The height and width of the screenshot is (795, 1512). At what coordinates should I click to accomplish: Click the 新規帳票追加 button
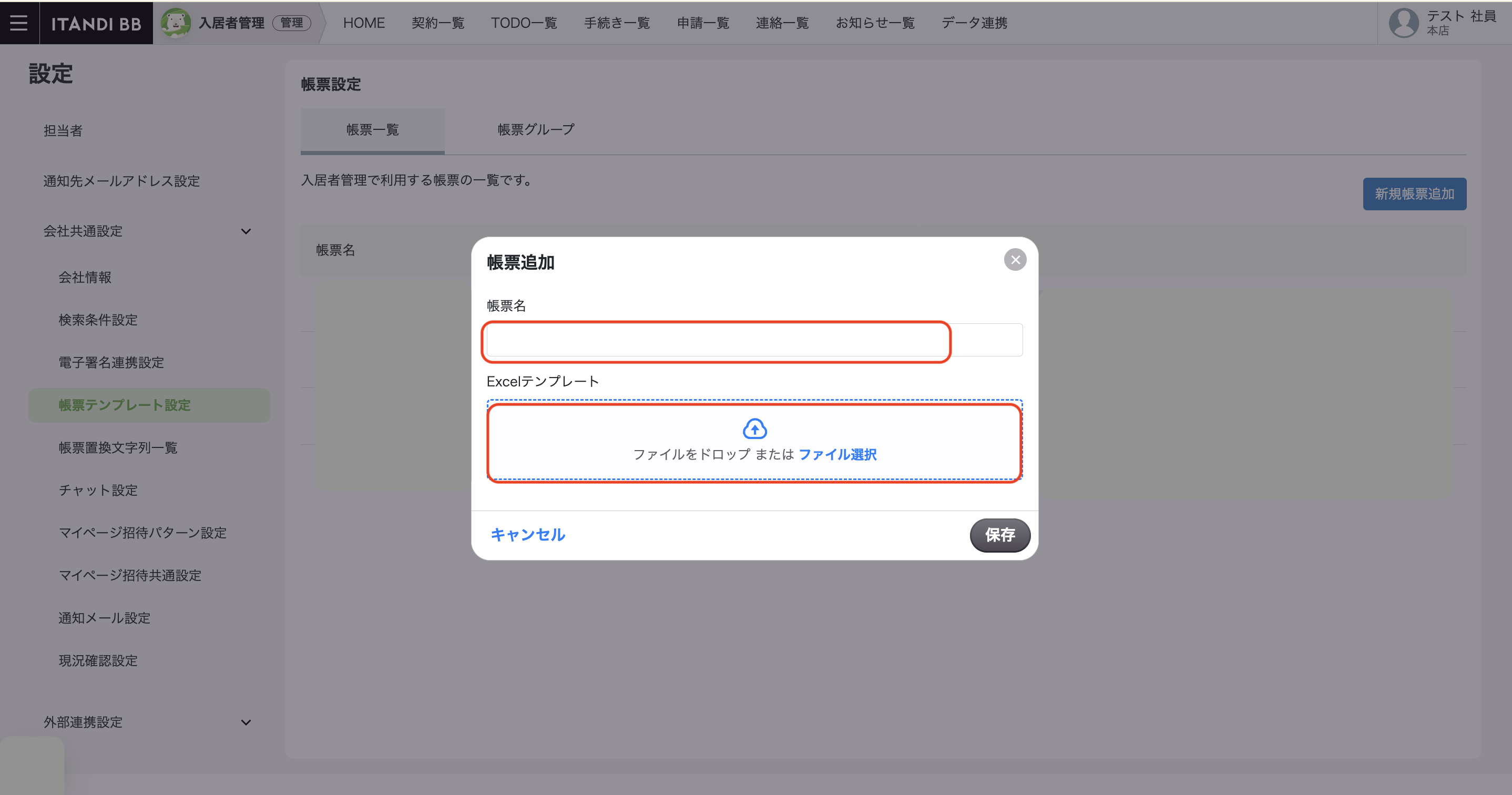[x=1415, y=194]
